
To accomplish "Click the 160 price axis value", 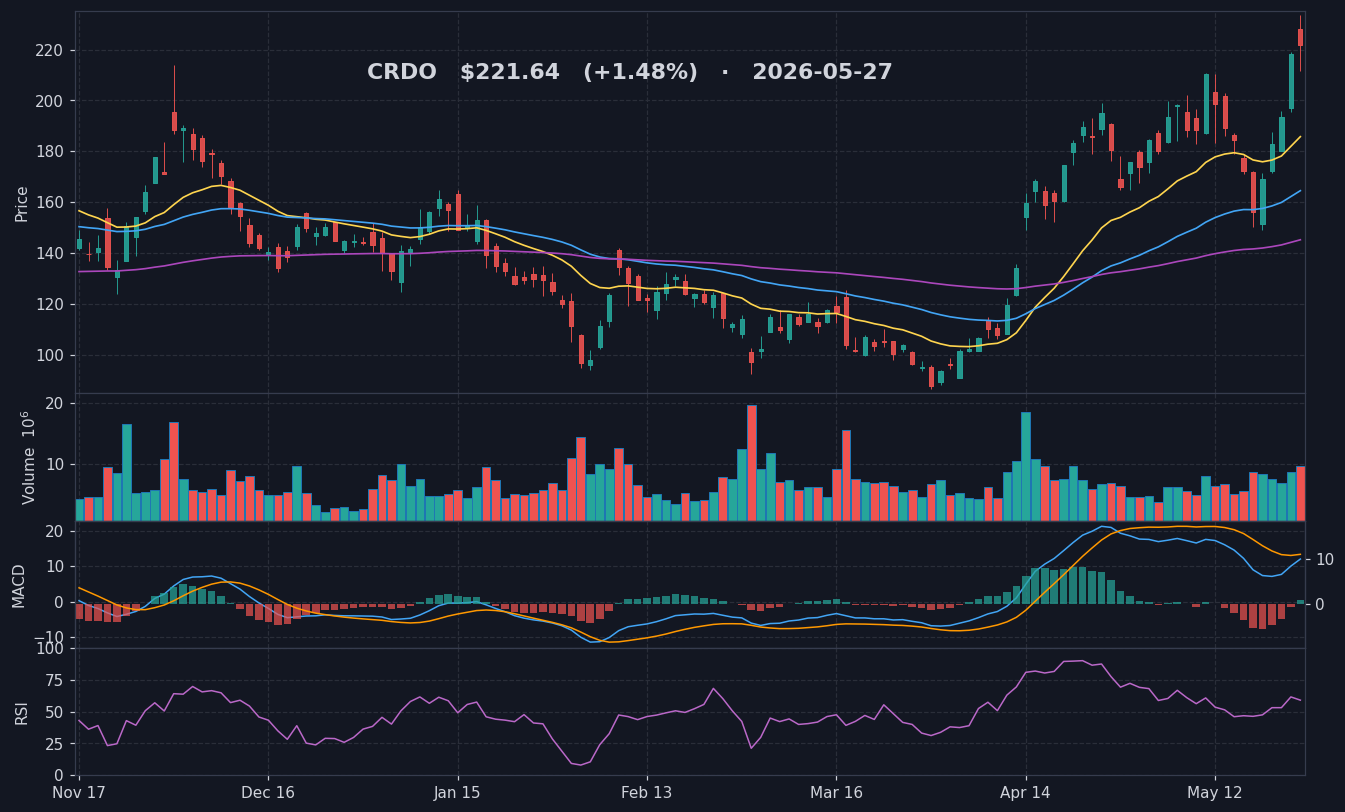I will pos(49,203).
